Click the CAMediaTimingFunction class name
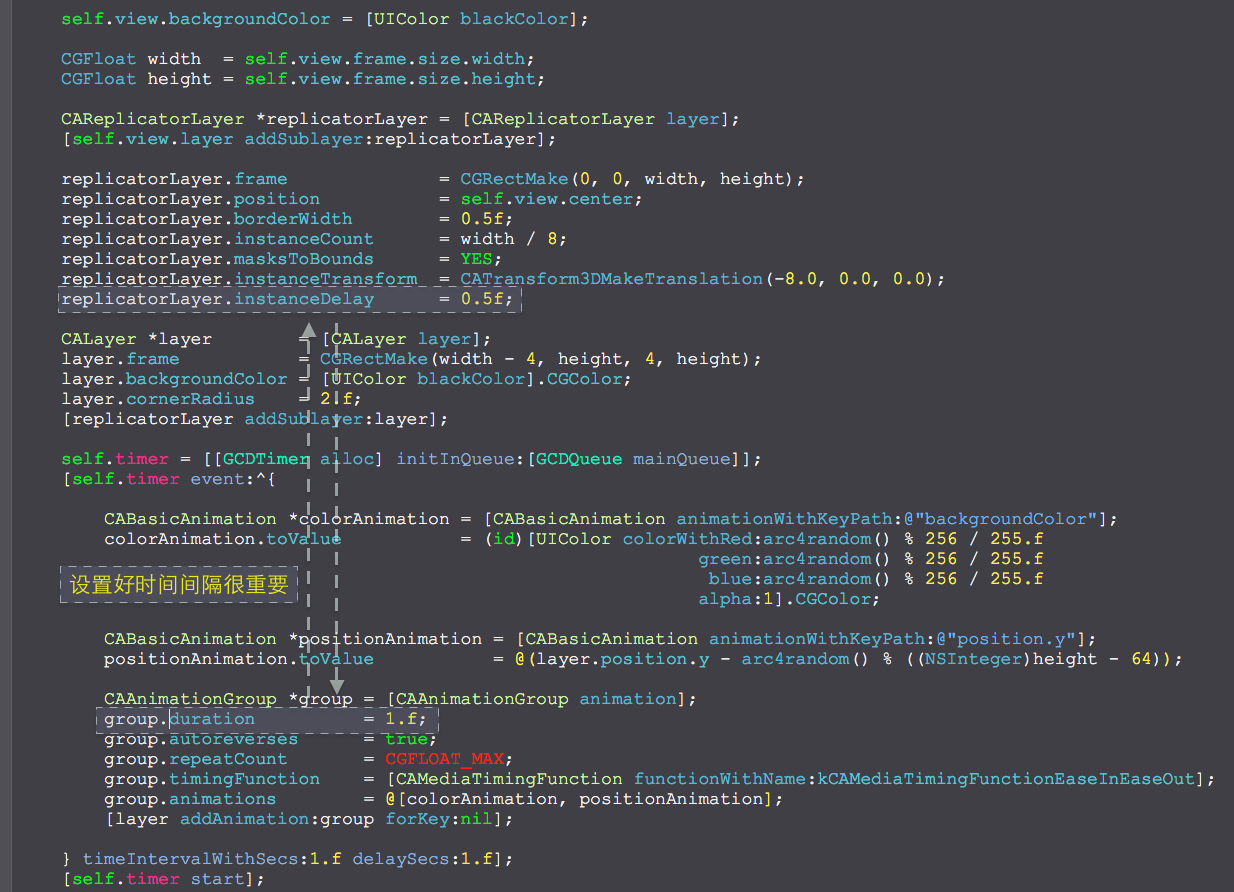Screen dimensions: 1234x892 [509, 779]
